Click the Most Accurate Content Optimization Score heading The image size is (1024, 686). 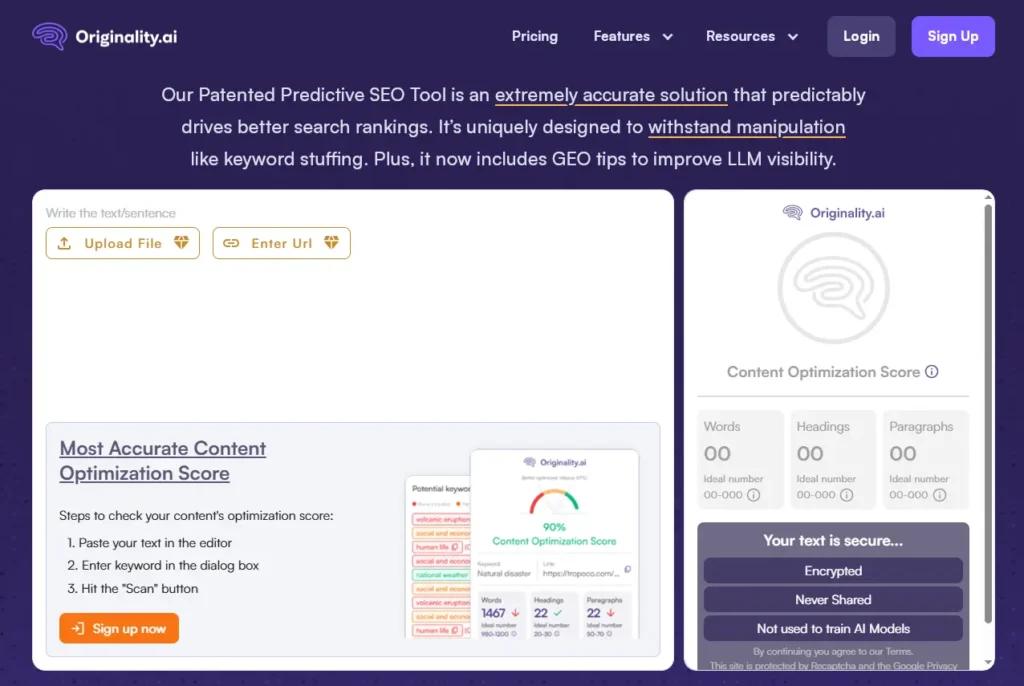point(163,461)
